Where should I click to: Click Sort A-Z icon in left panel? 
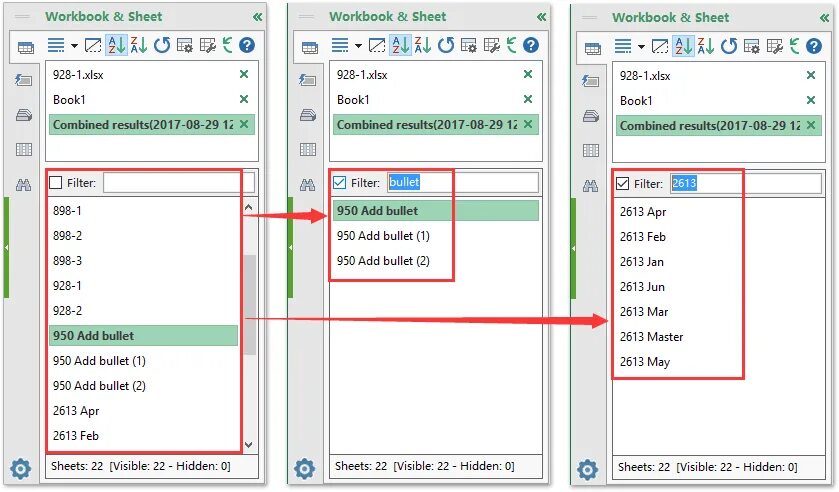click(116, 45)
